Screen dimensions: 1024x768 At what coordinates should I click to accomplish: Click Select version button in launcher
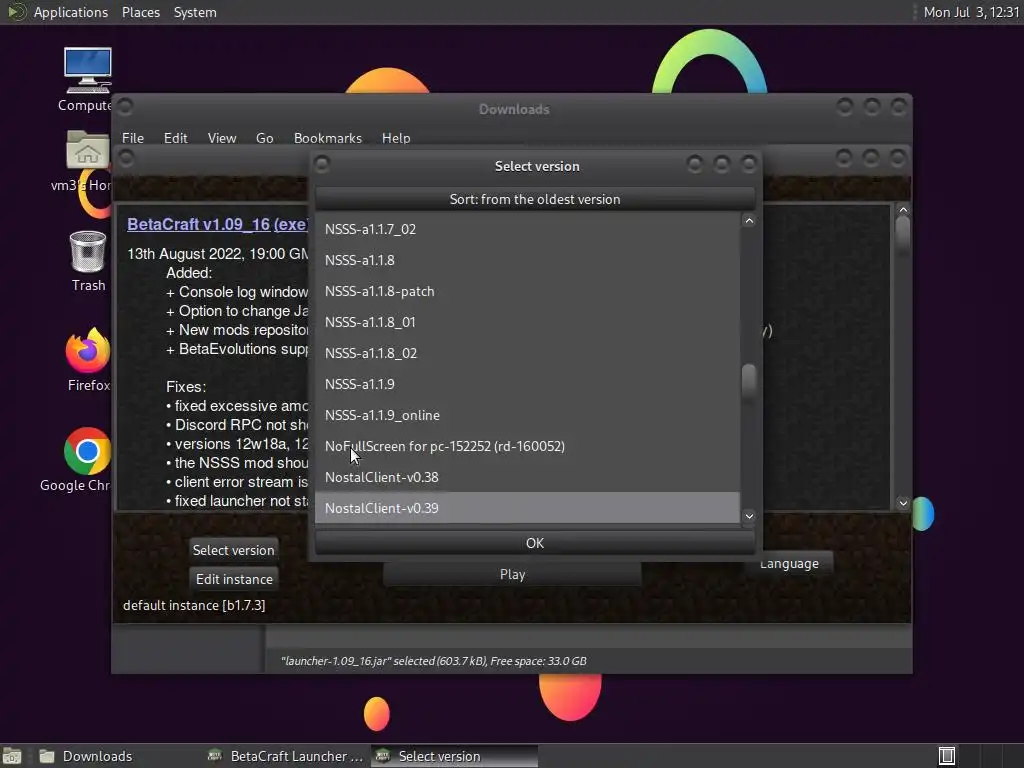pyautogui.click(x=233, y=550)
